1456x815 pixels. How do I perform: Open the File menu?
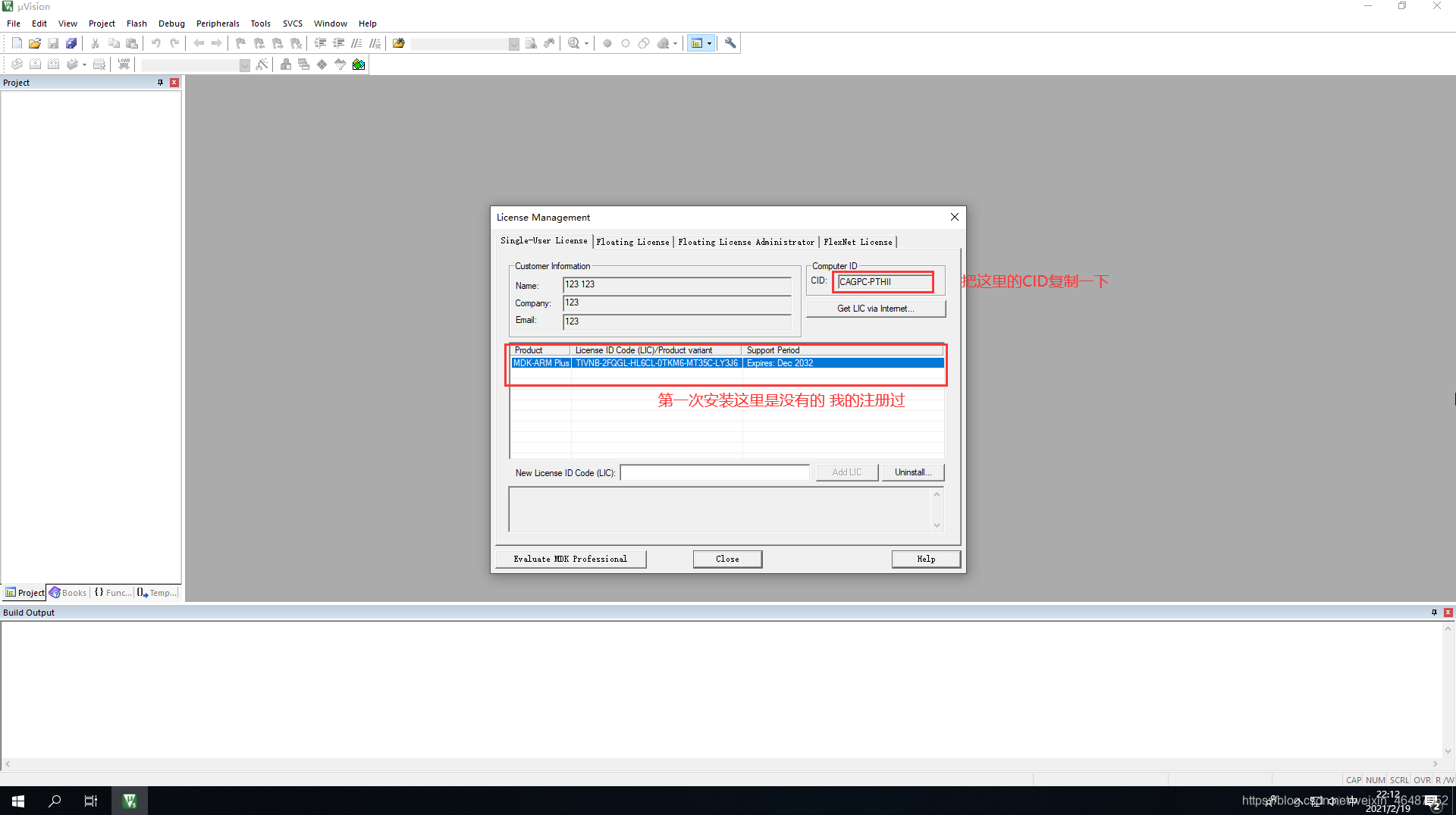[x=14, y=24]
